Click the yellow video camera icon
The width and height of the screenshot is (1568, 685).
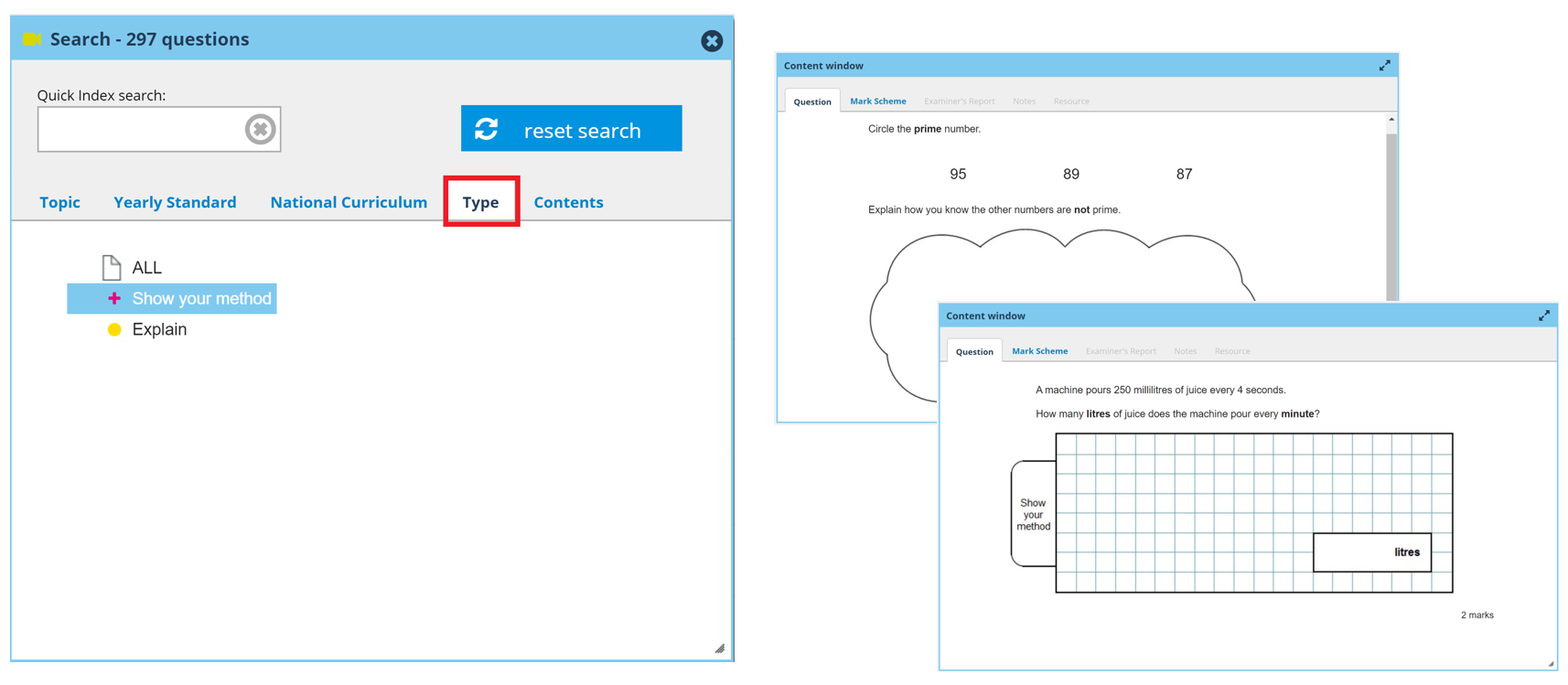(x=33, y=38)
